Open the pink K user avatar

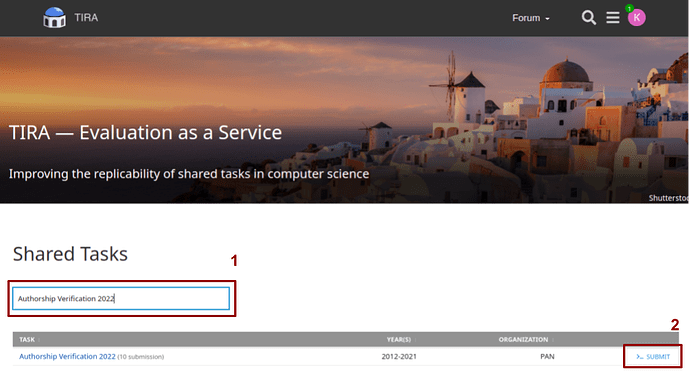coord(636,18)
